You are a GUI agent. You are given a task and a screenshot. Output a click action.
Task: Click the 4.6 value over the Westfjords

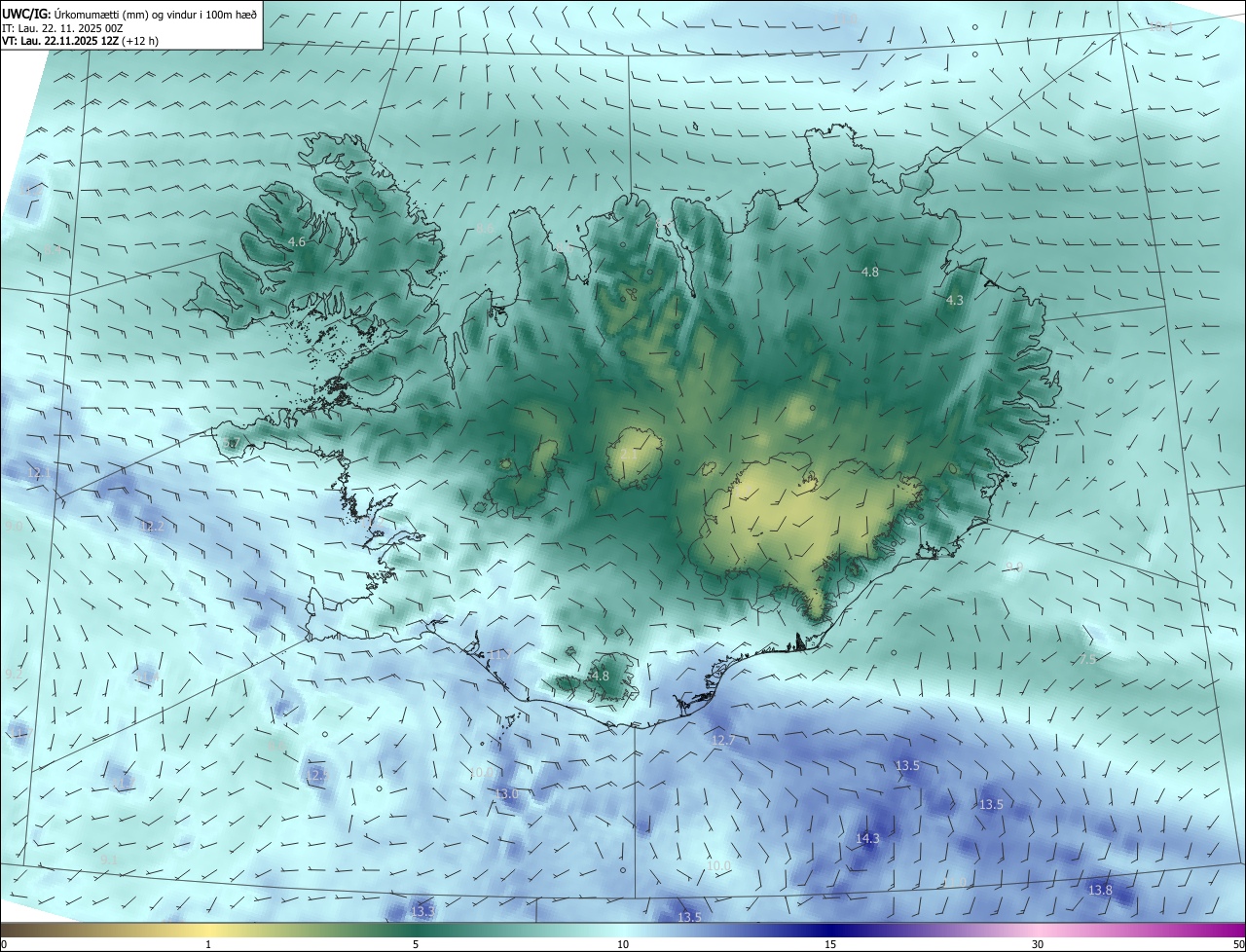coord(297,241)
